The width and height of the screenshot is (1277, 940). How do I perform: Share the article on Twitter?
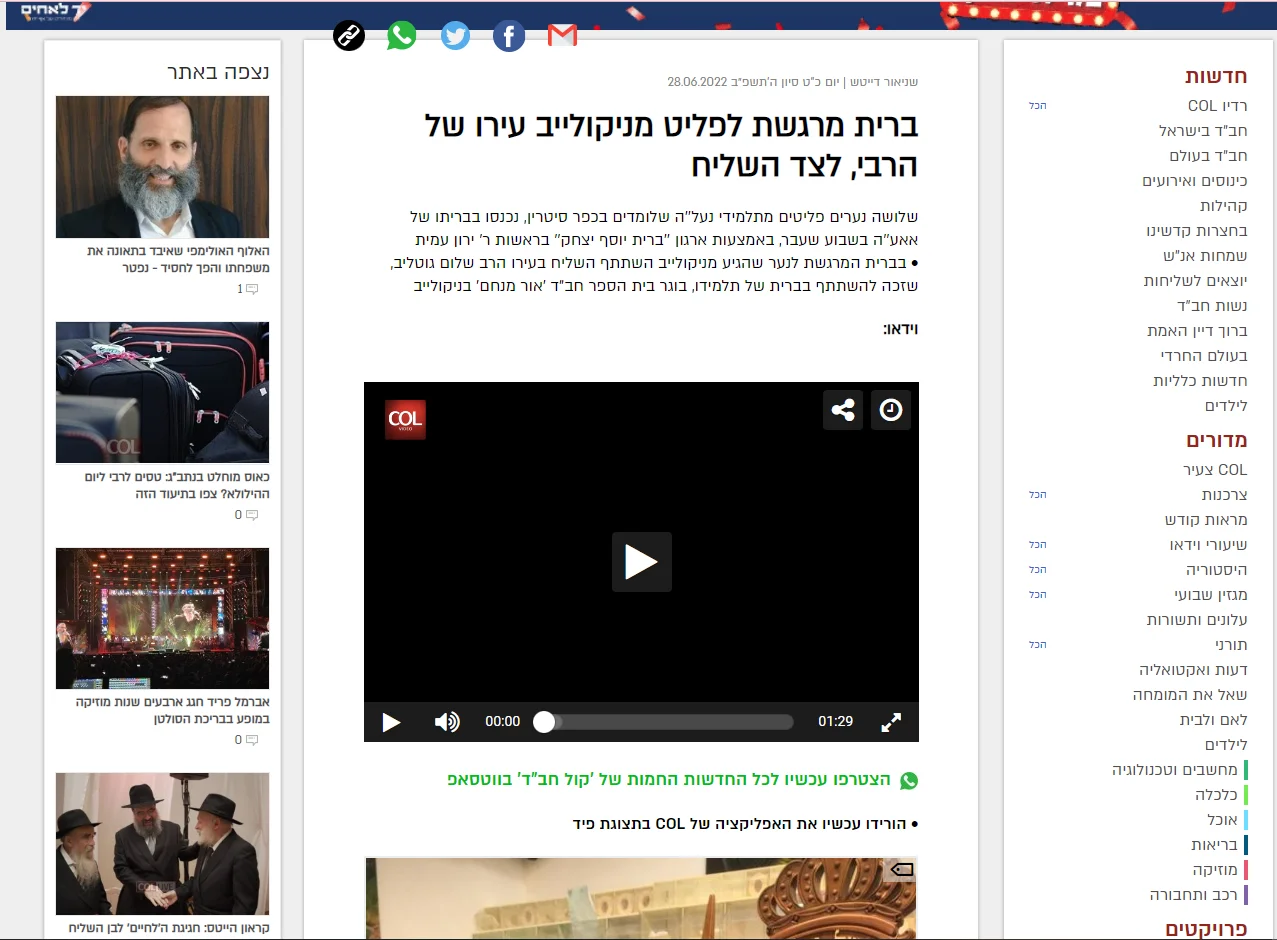455,37
